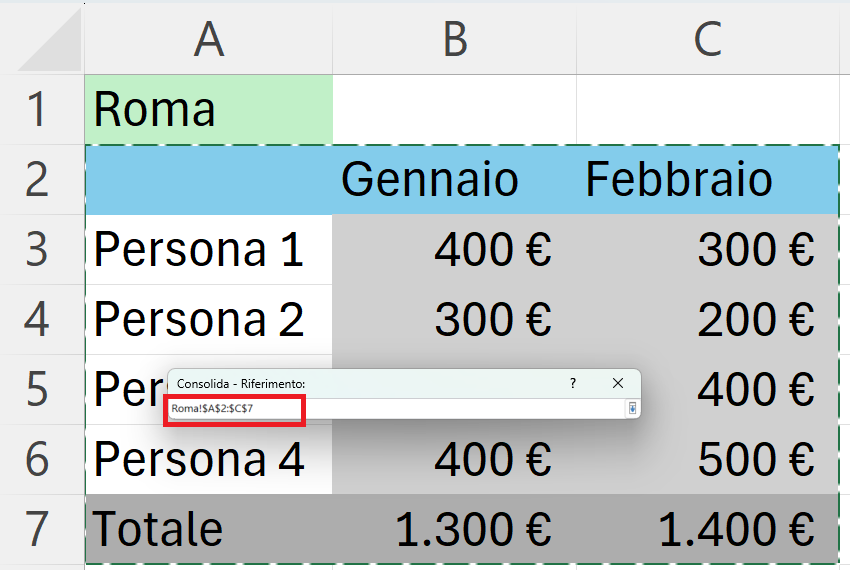Image resolution: width=850 pixels, height=570 pixels.
Task: Select the Gennaio header cell
Action: (454, 180)
